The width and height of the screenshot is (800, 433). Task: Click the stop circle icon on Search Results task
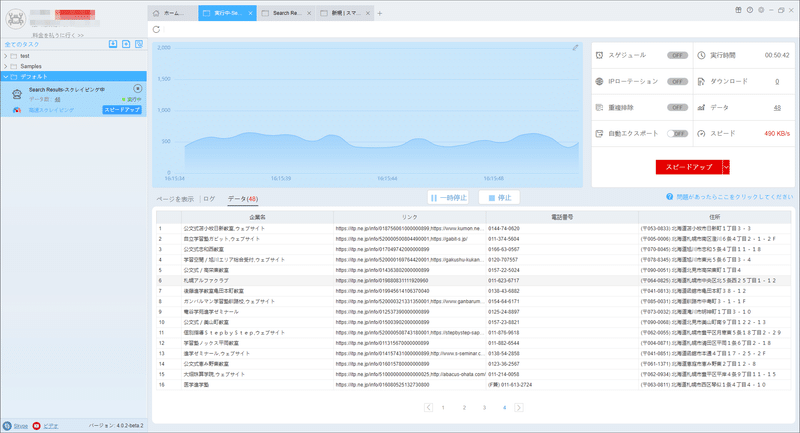coord(137,89)
